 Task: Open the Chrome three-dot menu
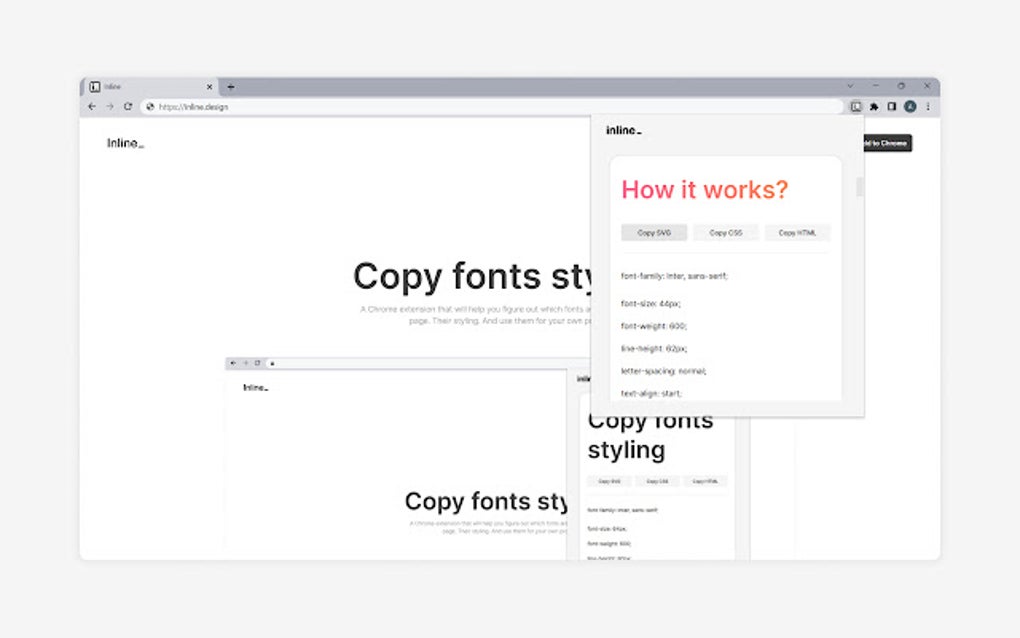coord(928,107)
